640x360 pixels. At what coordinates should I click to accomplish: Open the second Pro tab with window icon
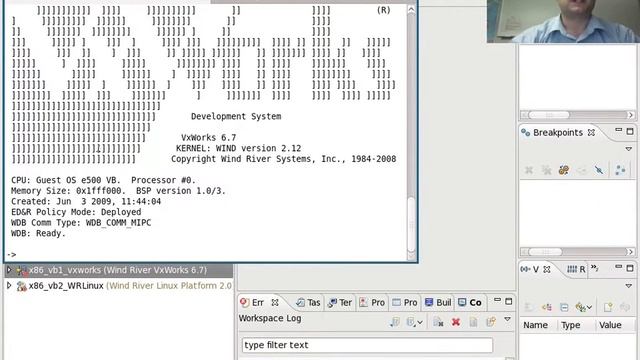point(404,302)
